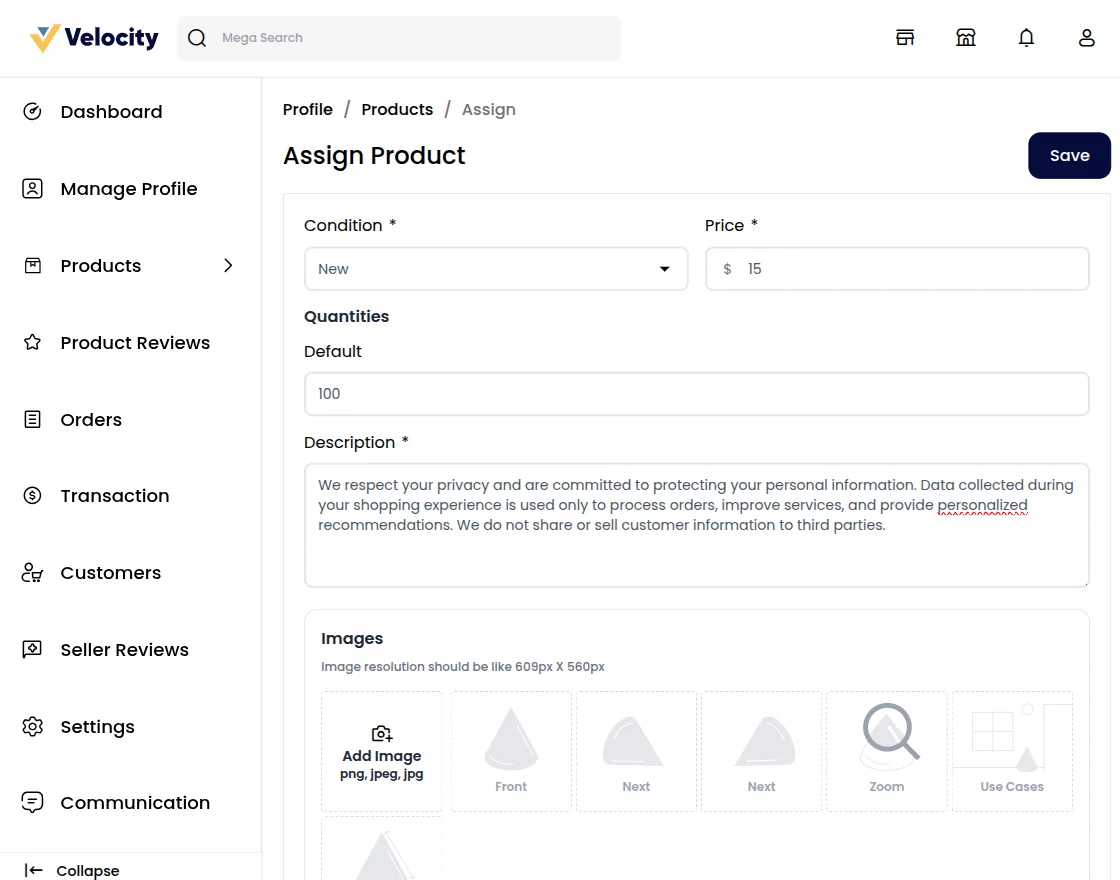Open the storefront icon in the top bar
Image resolution: width=1120 pixels, height=880 pixels.
(x=905, y=37)
